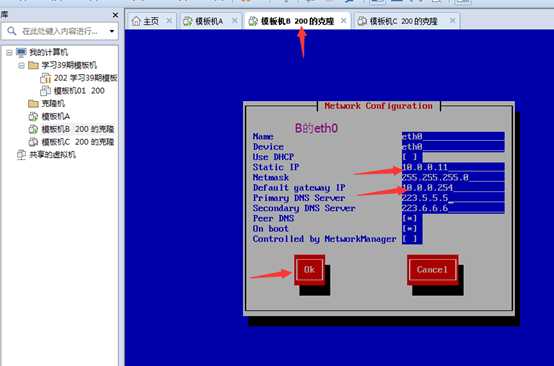The height and width of the screenshot is (366, 554).
Task: Click the Primary DNS Server label
Action: click(299, 198)
